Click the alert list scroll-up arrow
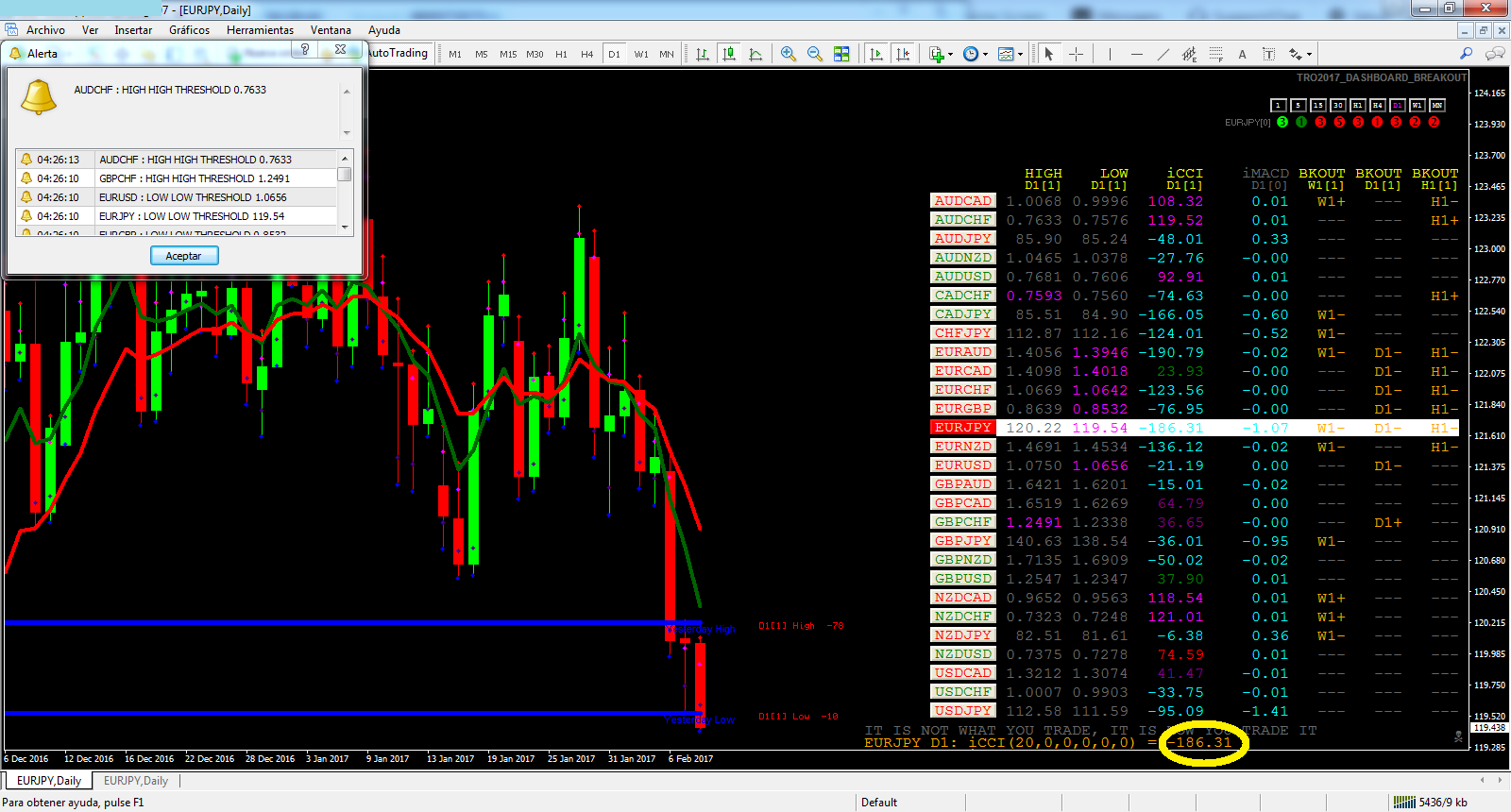The height and width of the screenshot is (812, 1511). (x=345, y=158)
